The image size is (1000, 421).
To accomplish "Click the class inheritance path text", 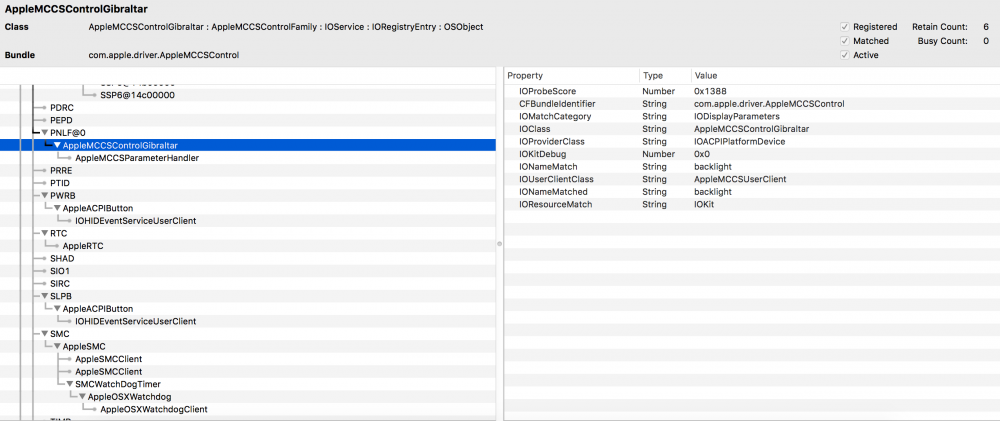I will [x=286, y=27].
